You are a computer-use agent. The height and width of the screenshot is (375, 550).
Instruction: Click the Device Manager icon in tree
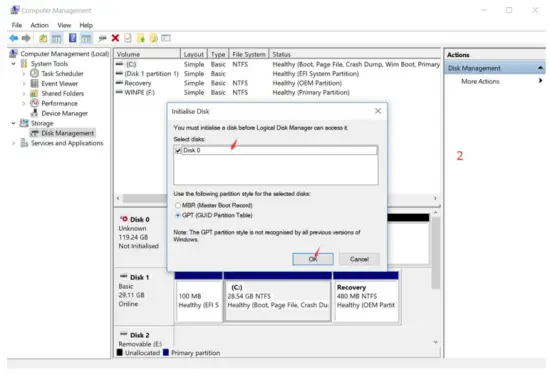click(x=34, y=113)
